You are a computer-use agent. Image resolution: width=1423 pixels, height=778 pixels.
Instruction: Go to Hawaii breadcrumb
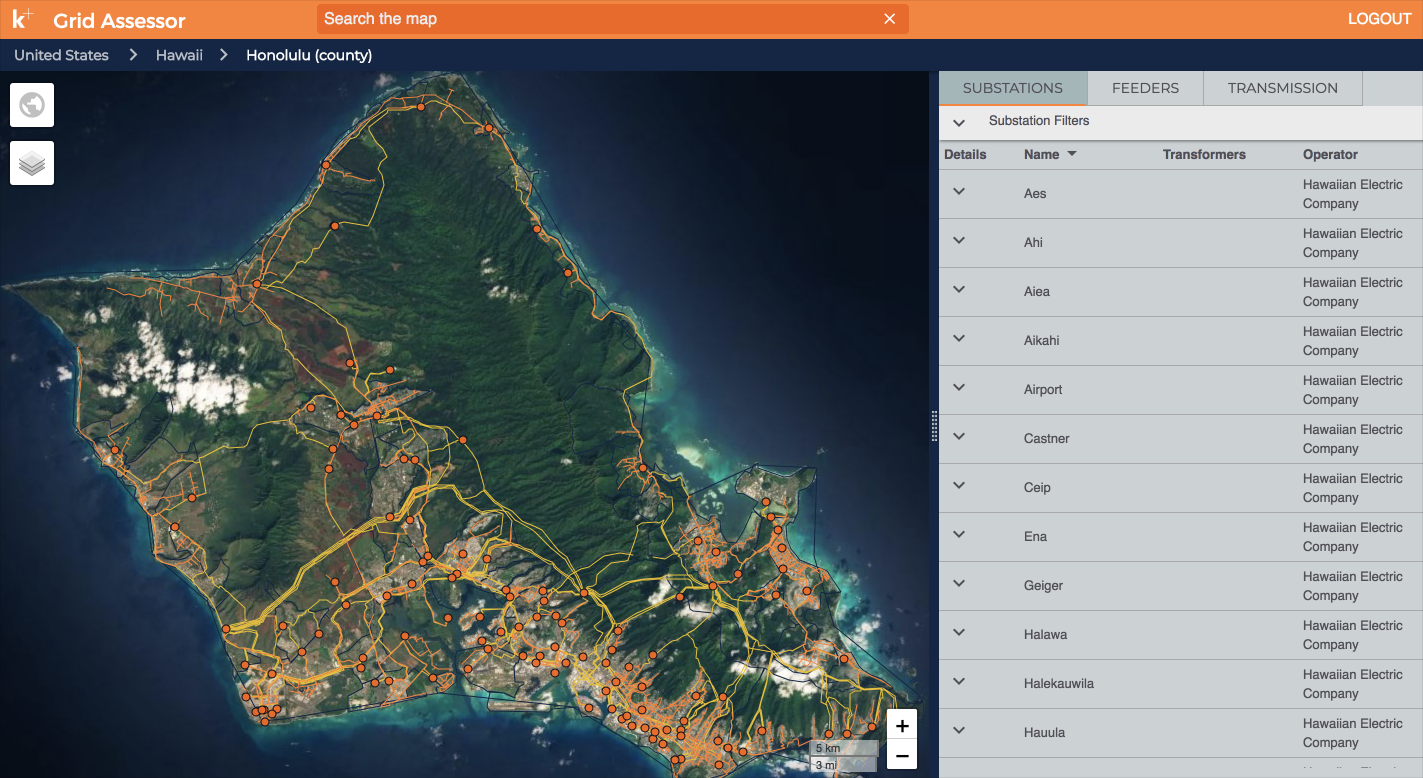pos(179,55)
